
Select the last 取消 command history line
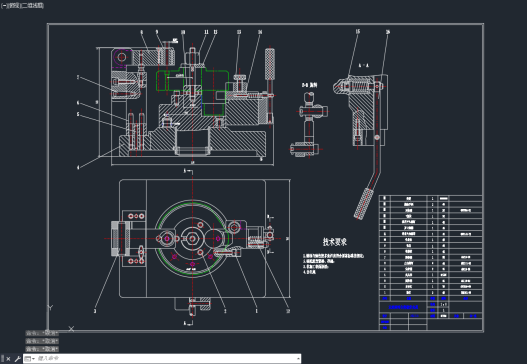[42, 349]
